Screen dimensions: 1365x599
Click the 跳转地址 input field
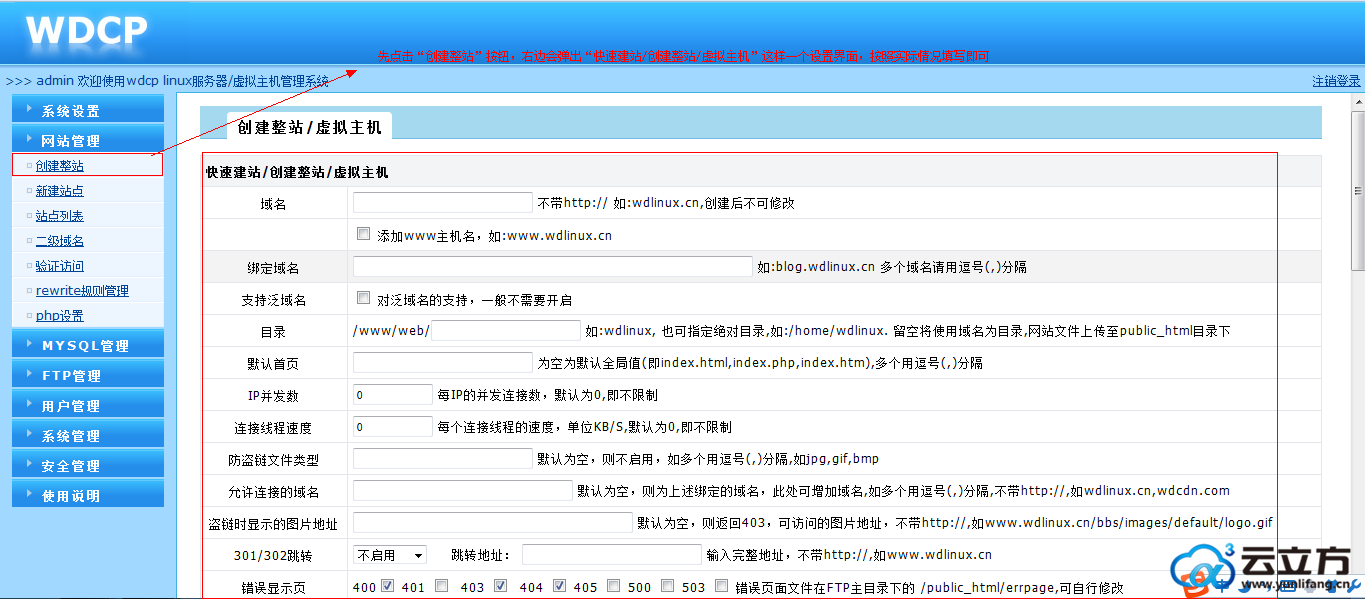pyautogui.click(x=612, y=554)
